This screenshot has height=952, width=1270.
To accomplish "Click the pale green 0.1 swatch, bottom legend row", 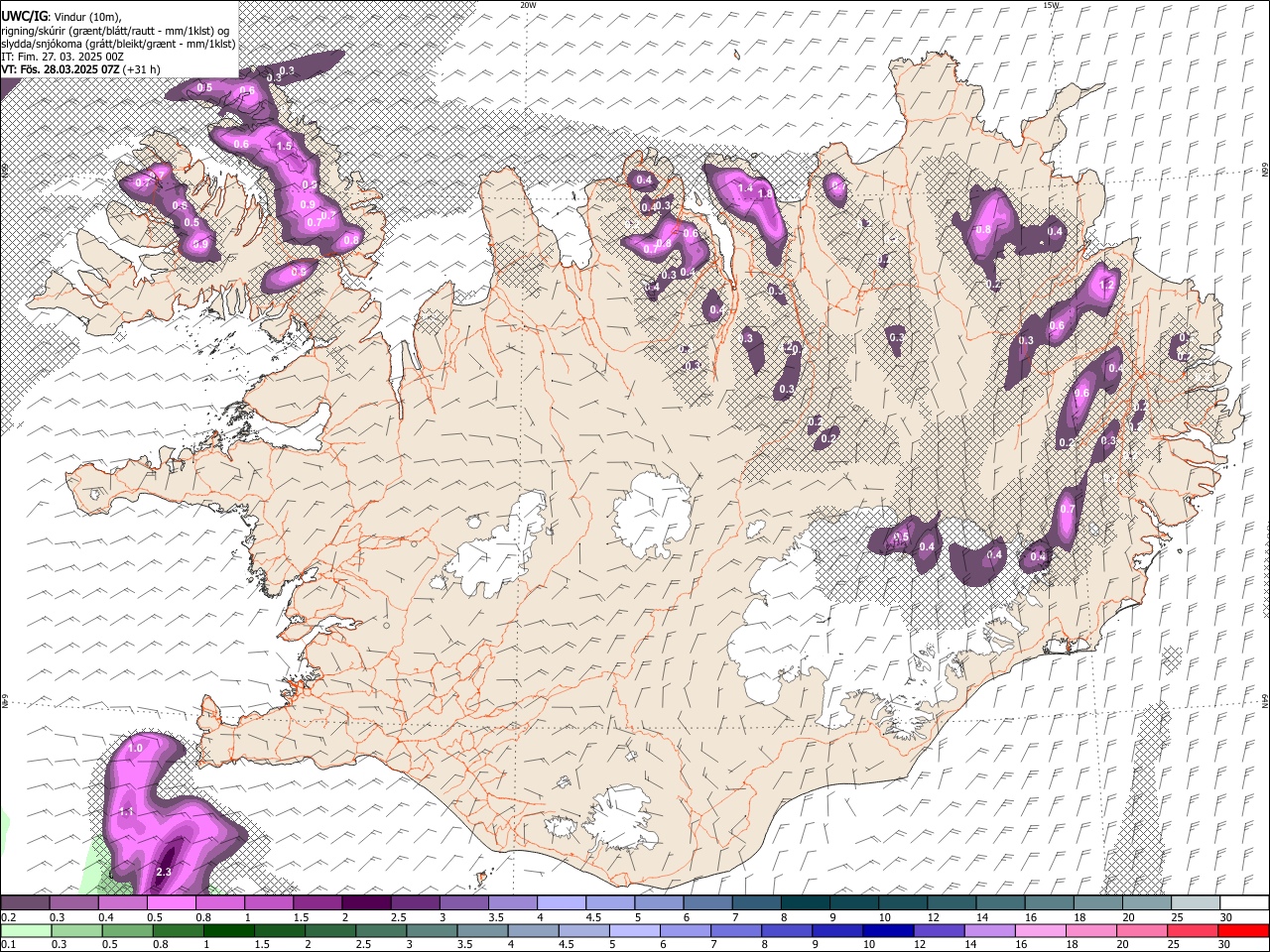I will pos(26,930).
